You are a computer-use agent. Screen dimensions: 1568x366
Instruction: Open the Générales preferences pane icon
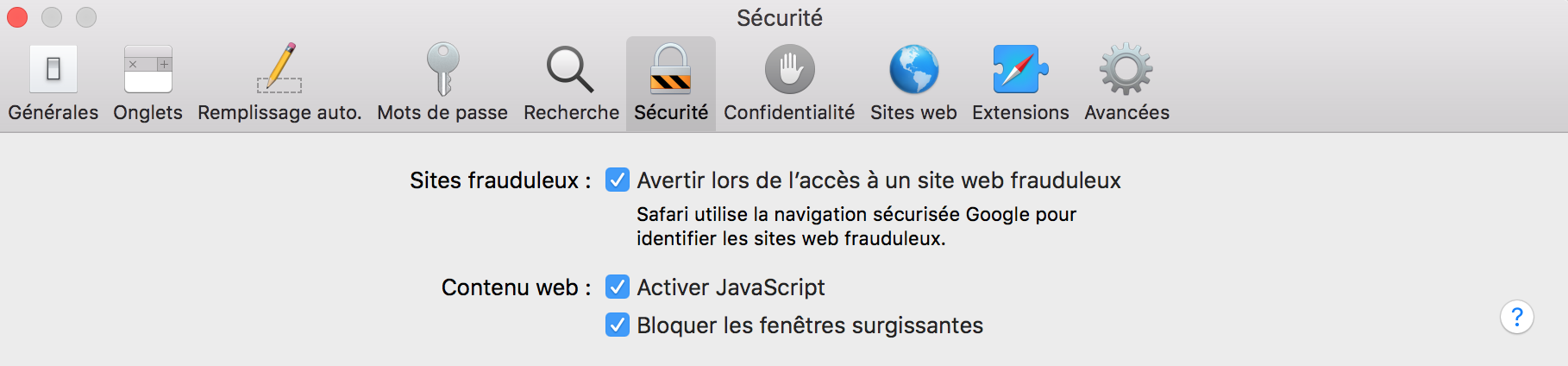click(53, 70)
